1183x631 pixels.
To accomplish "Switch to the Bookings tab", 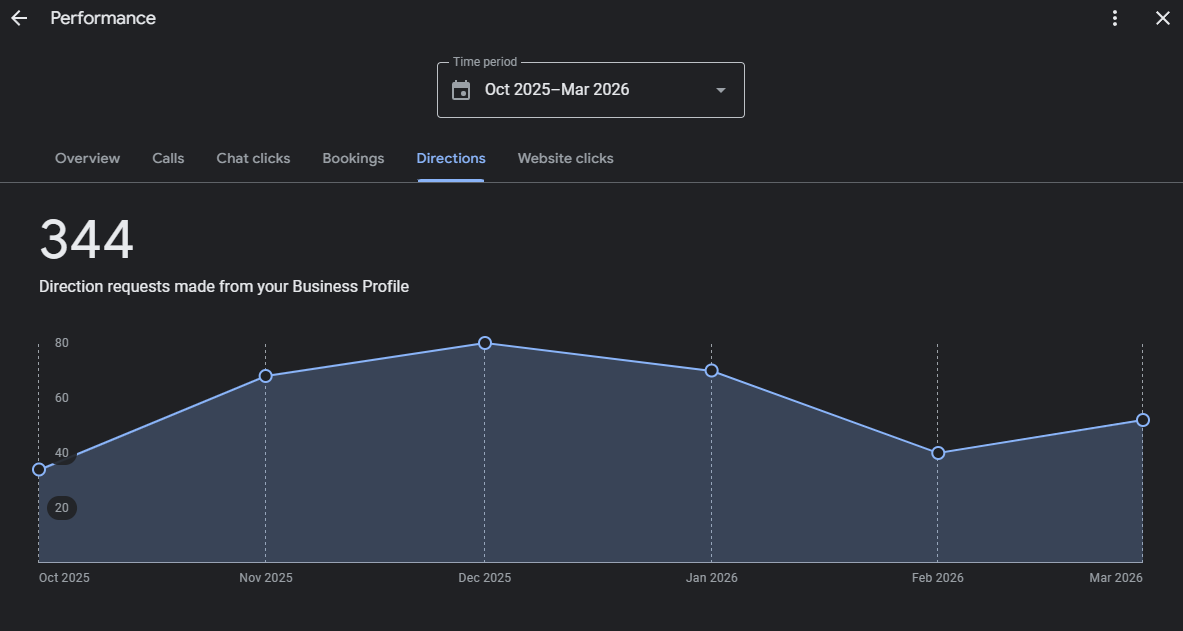I will 353,158.
